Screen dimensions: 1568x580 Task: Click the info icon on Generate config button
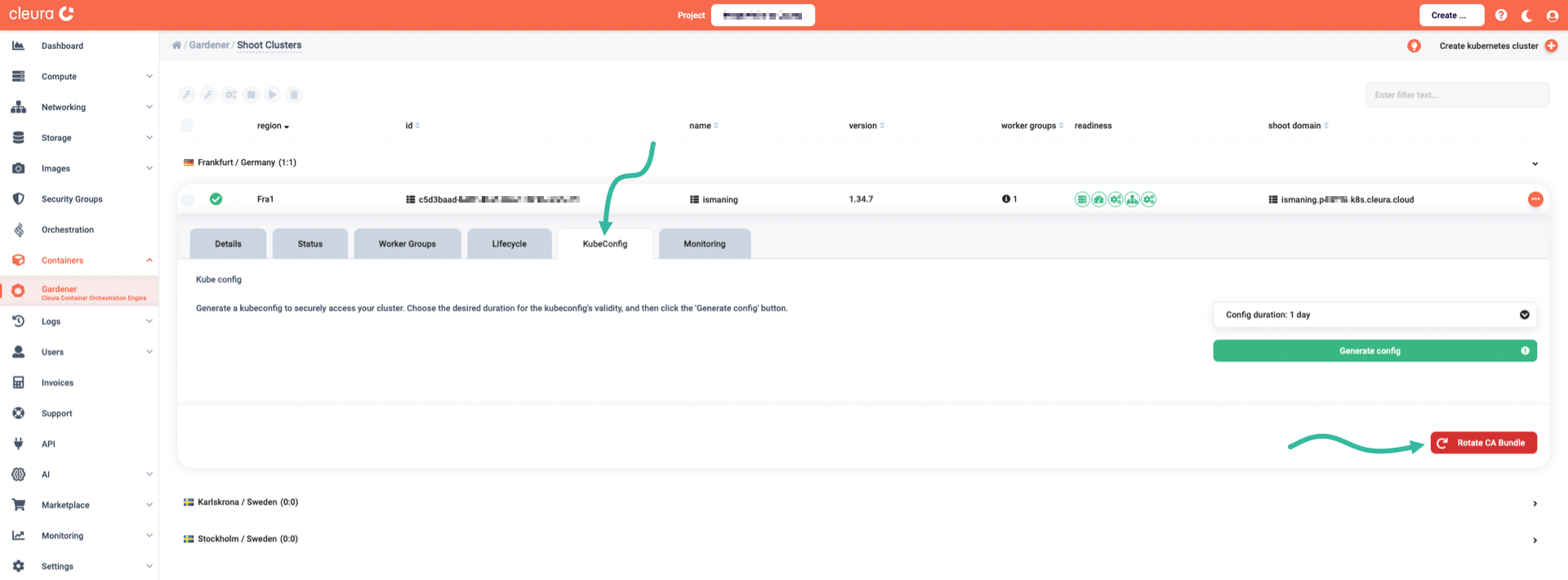click(1525, 350)
